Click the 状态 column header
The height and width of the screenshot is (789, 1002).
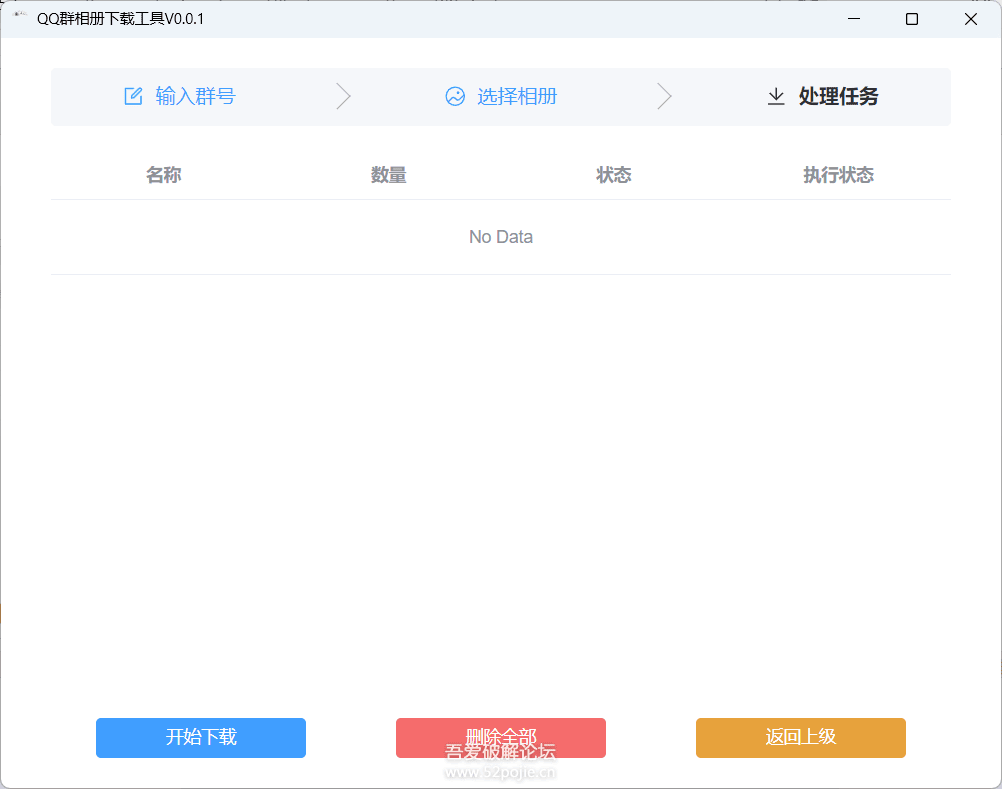[613, 174]
